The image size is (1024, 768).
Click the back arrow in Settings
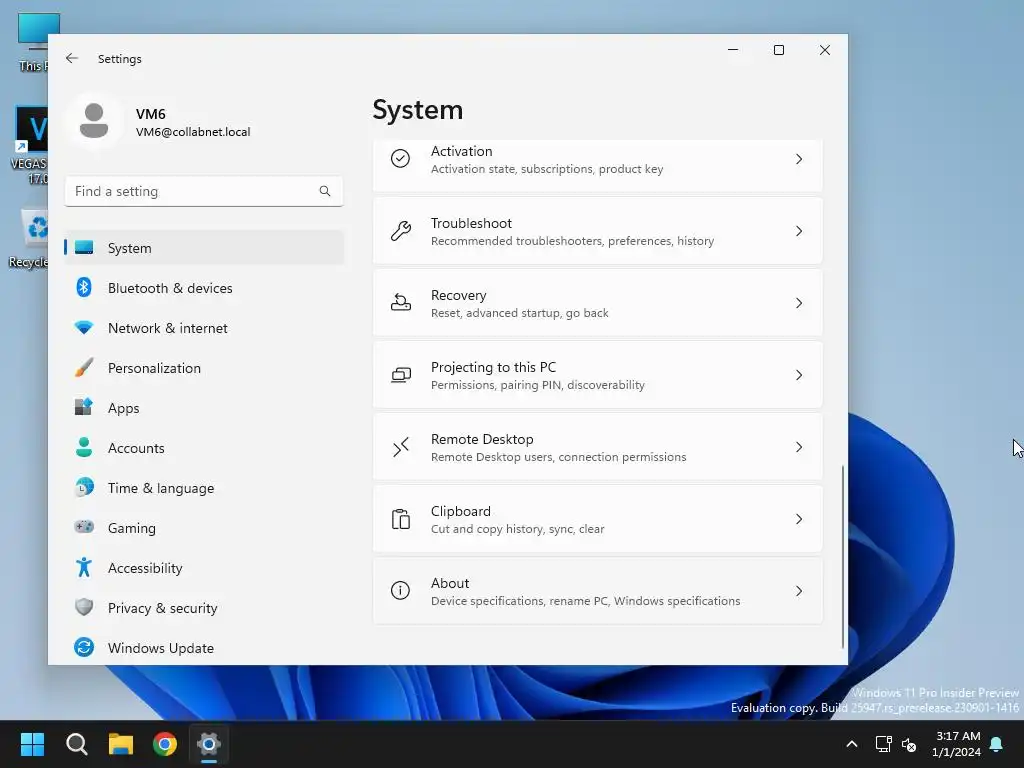[x=72, y=58]
